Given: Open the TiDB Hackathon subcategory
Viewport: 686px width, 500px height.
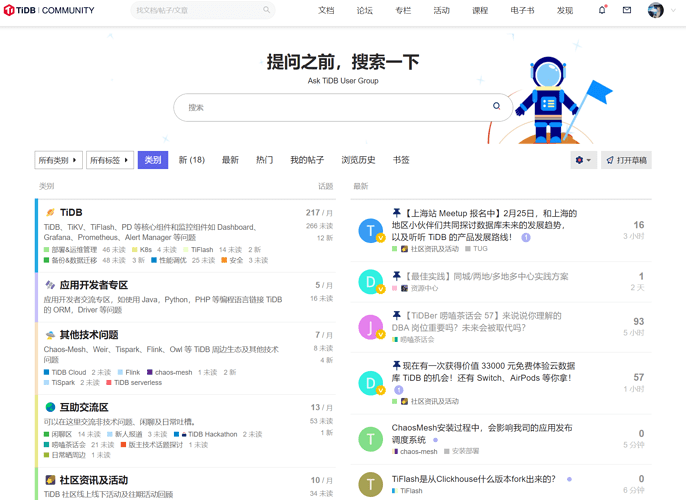Looking at the screenshot, I should tap(213, 434).
